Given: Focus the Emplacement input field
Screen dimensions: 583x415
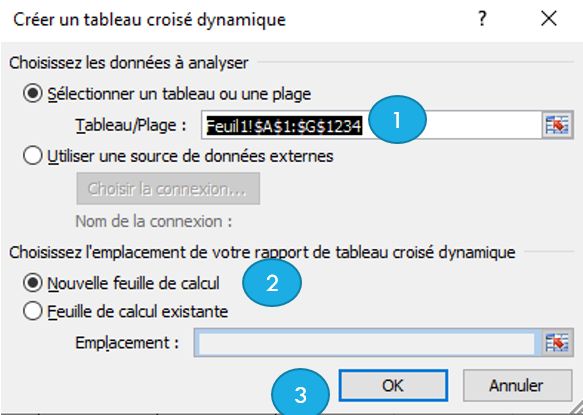Looking at the screenshot, I should [367, 342].
